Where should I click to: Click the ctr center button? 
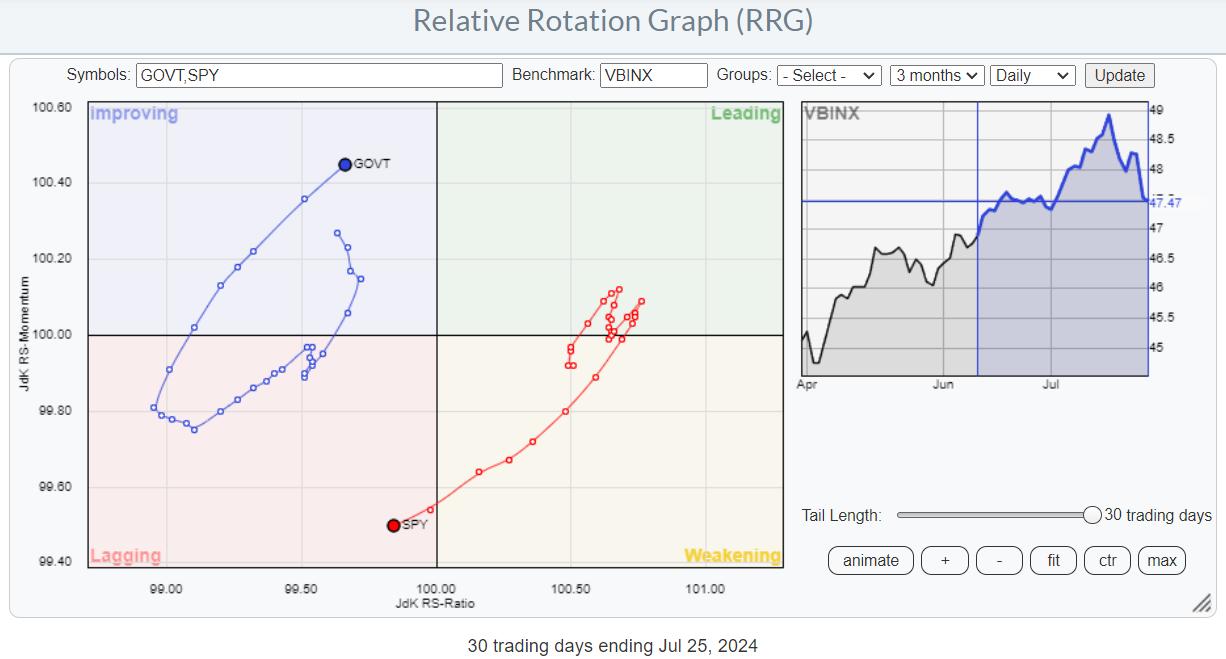click(1107, 561)
